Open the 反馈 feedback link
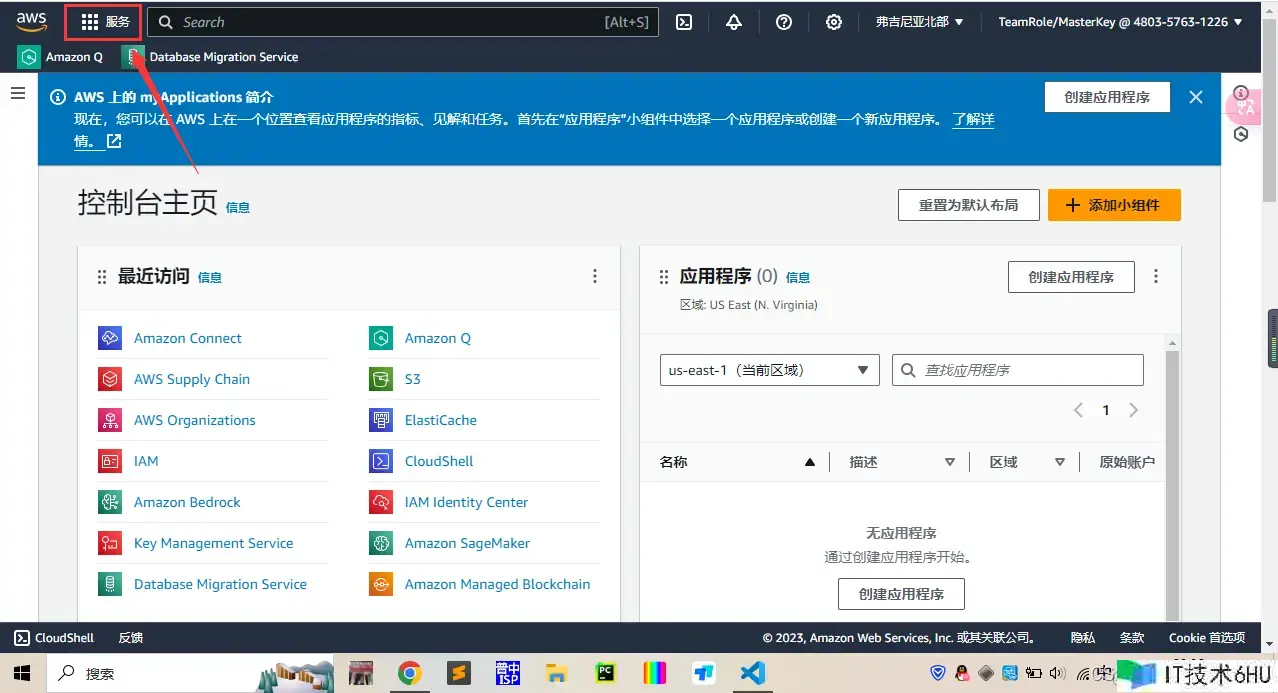 [131, 637]
